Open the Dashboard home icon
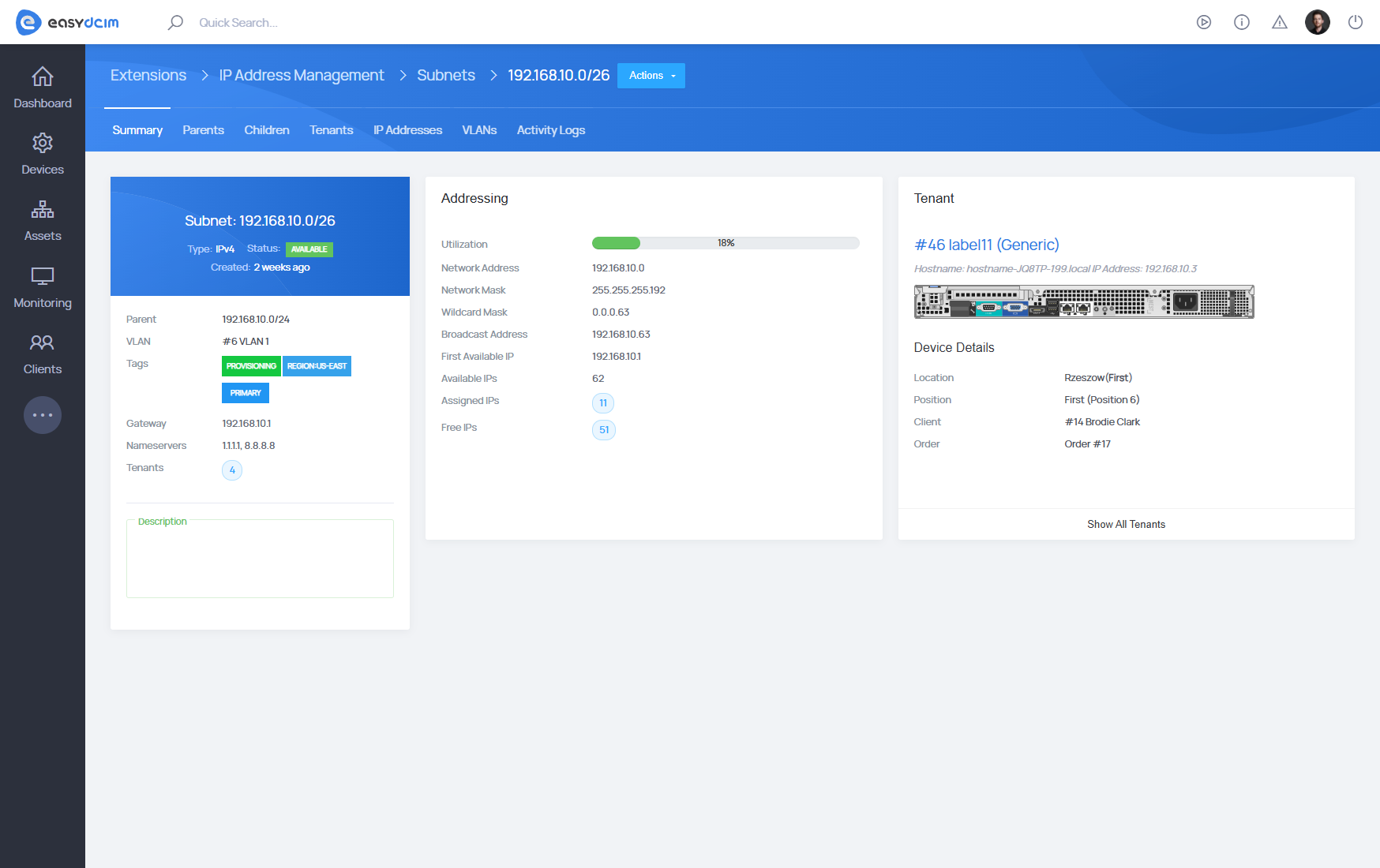The width and height of the screenshot is (1380, 868). [43, 77]
